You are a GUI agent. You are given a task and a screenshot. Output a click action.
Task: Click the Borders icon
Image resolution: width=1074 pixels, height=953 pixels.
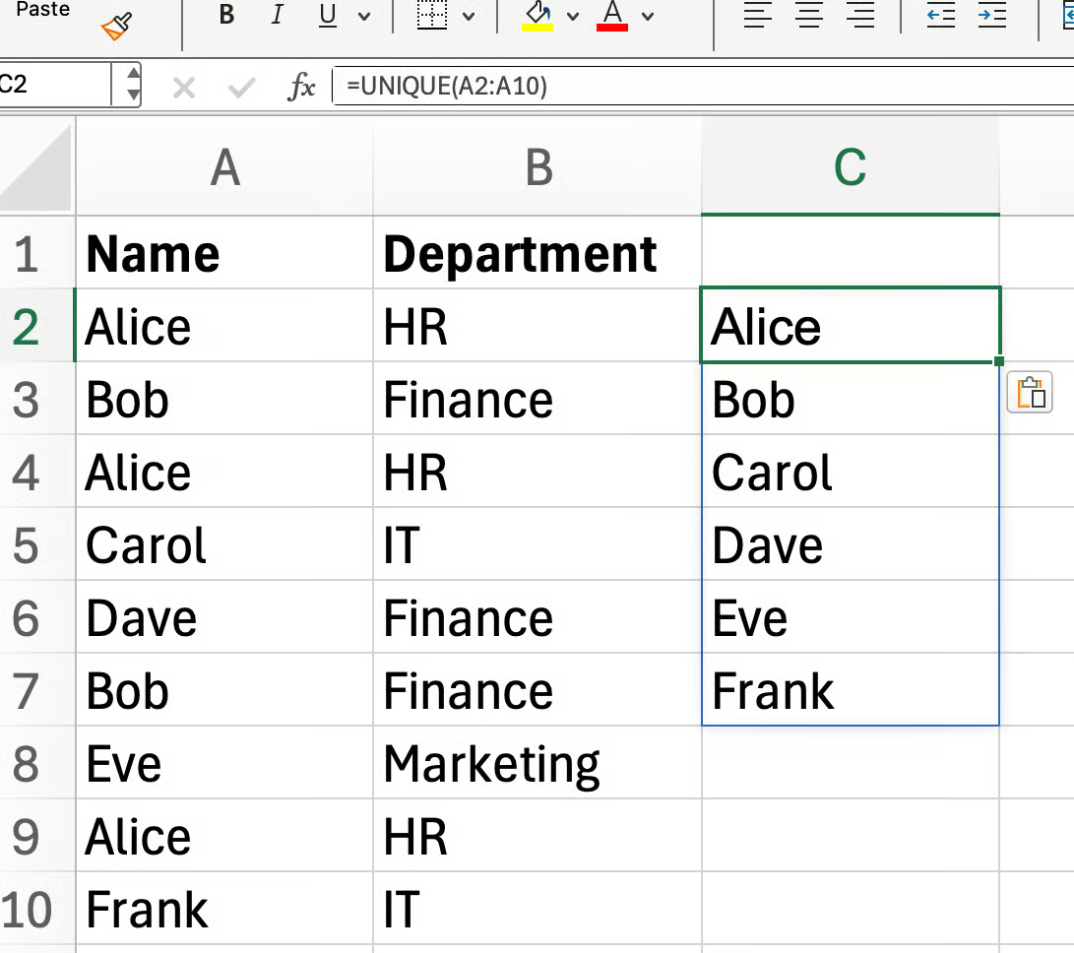coord(430,15)
